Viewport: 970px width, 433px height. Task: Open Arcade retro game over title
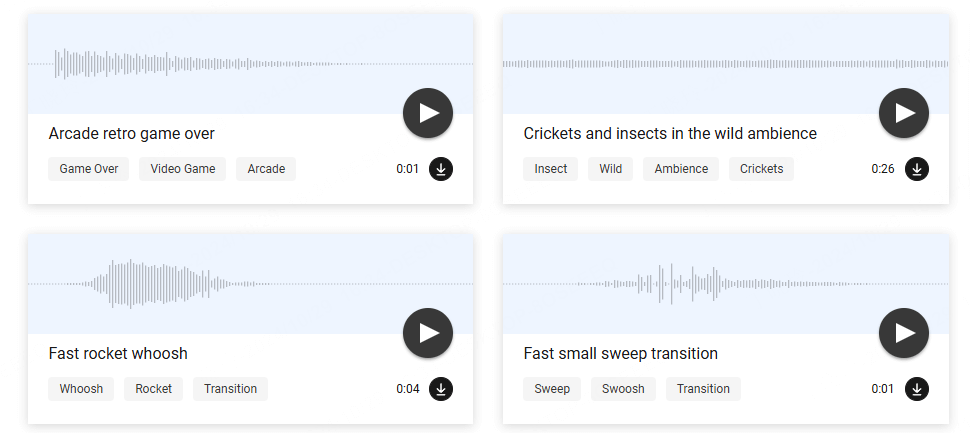[x=131, y=134]
